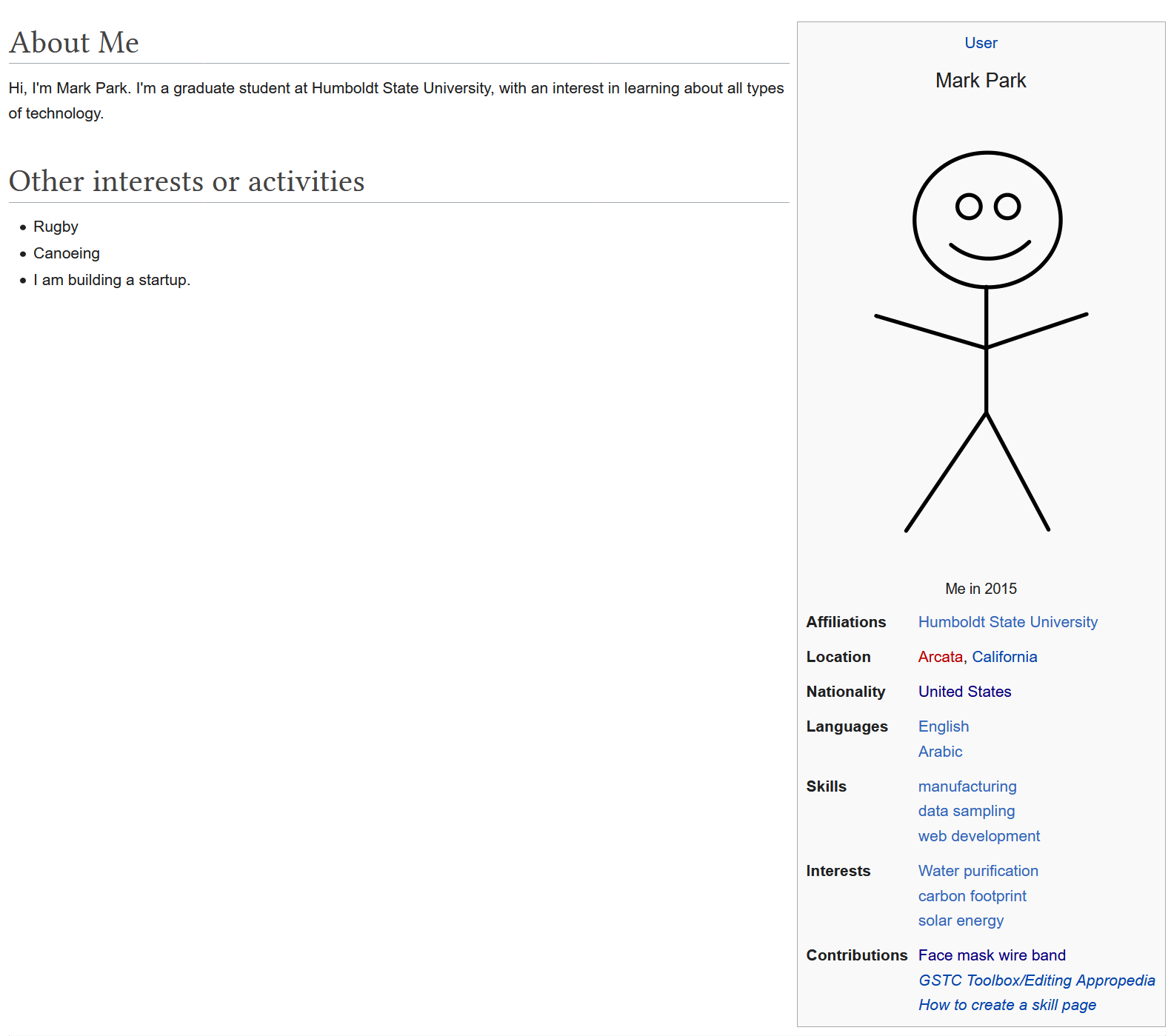Open the User link in the infobox
Viewport: 1171px width, 1036px height.
tap(981, 43)
